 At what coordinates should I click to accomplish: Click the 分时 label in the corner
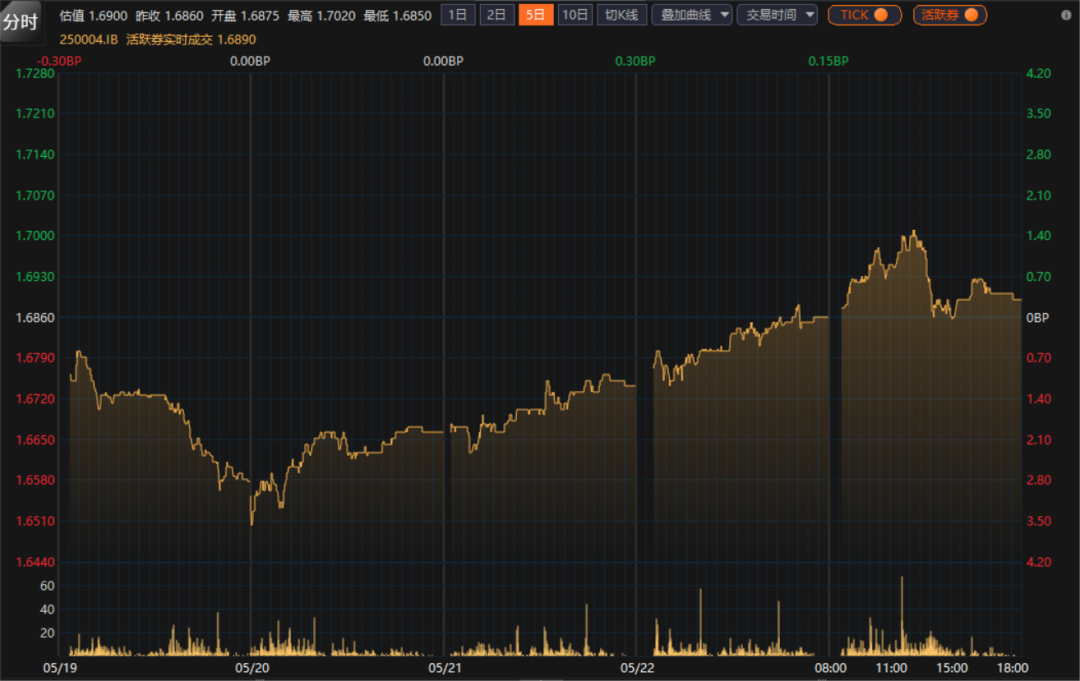pos(20,21)
